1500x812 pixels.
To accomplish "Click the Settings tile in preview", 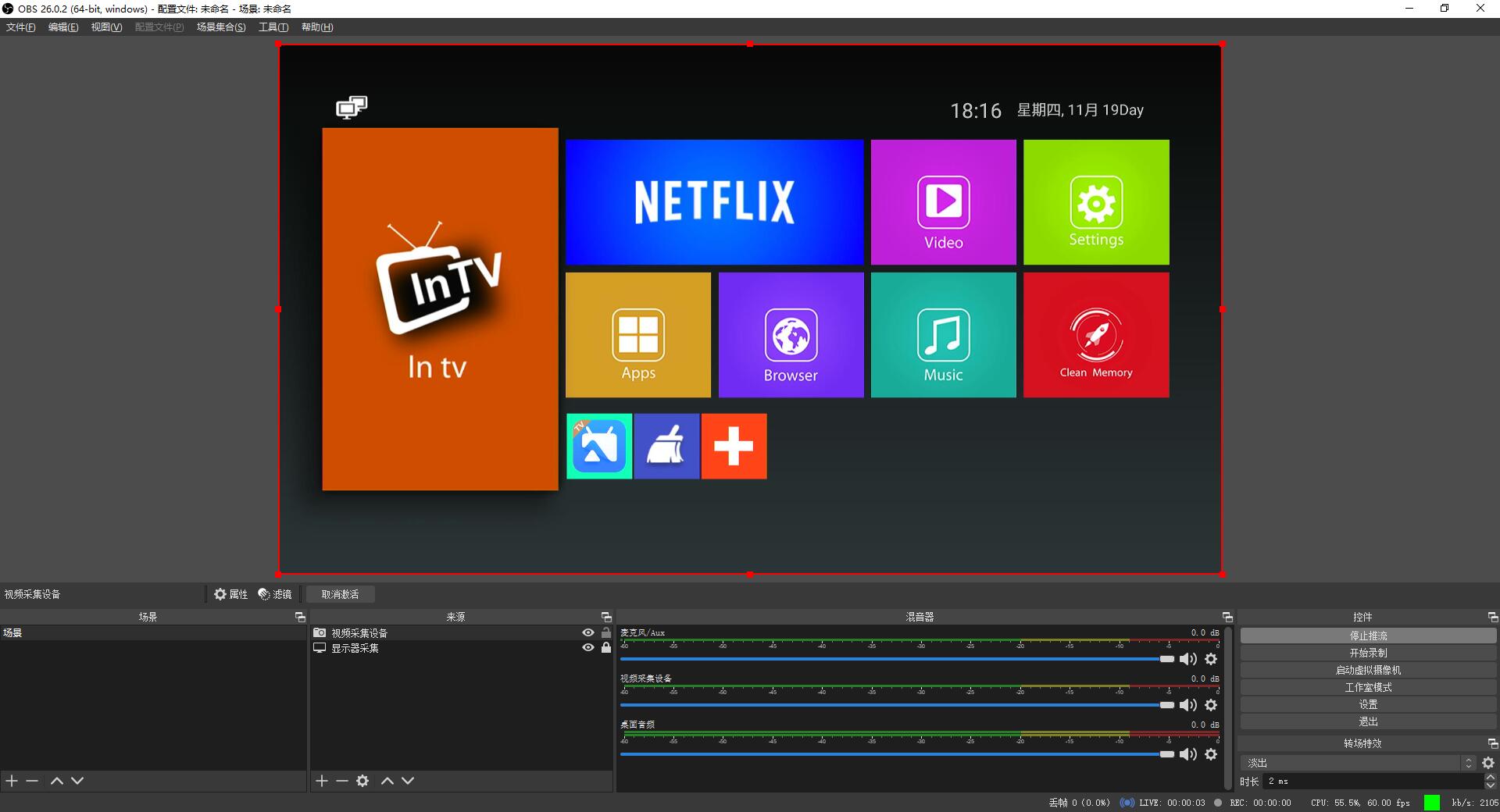I will tap(1096, 202).
